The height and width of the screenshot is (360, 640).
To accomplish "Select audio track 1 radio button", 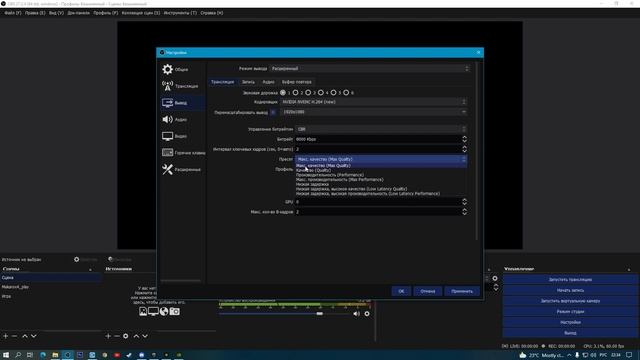I will pyautogui.click(x=283, y=93).
